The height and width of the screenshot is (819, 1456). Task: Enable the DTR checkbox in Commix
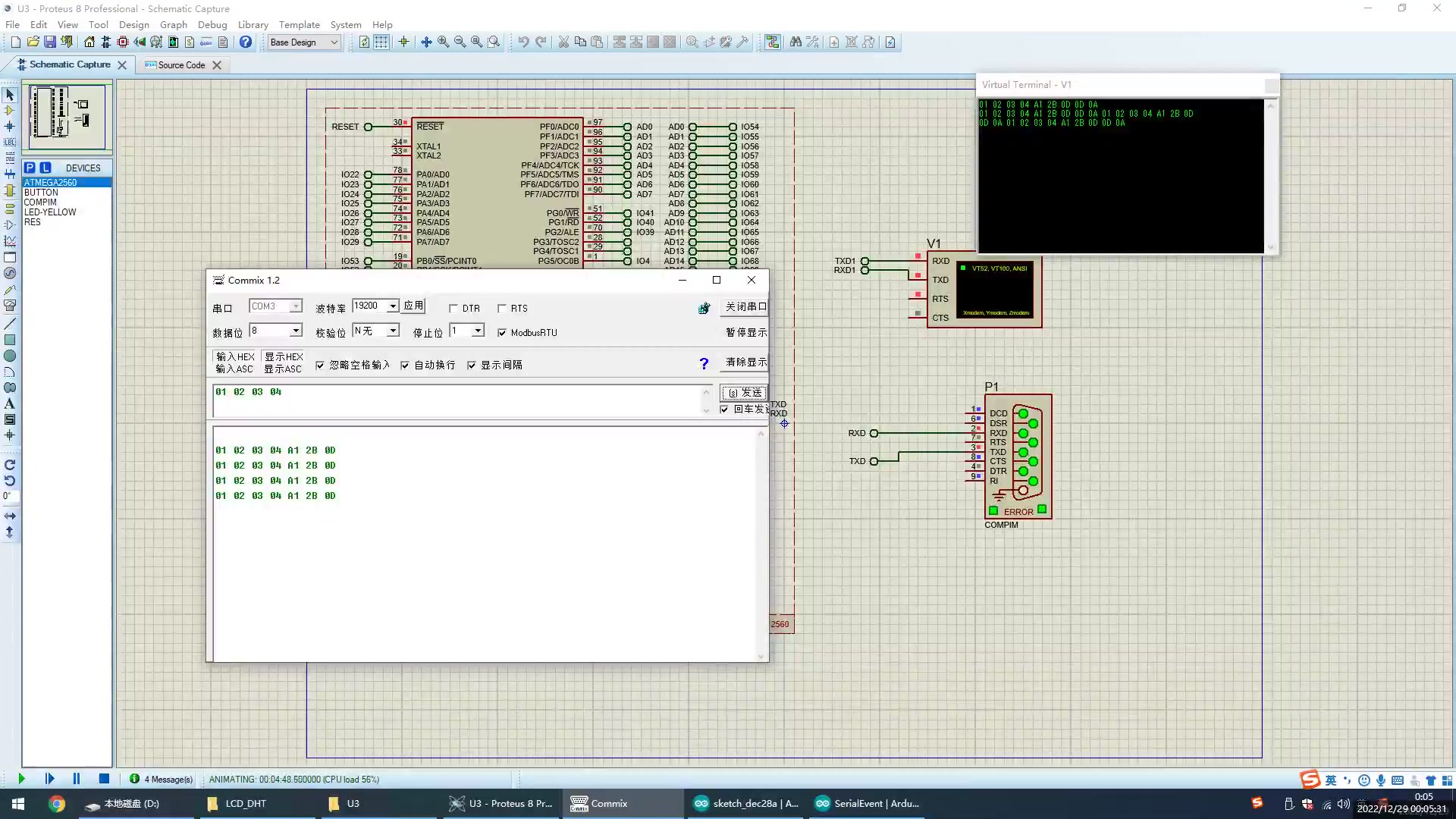(453, 309)
